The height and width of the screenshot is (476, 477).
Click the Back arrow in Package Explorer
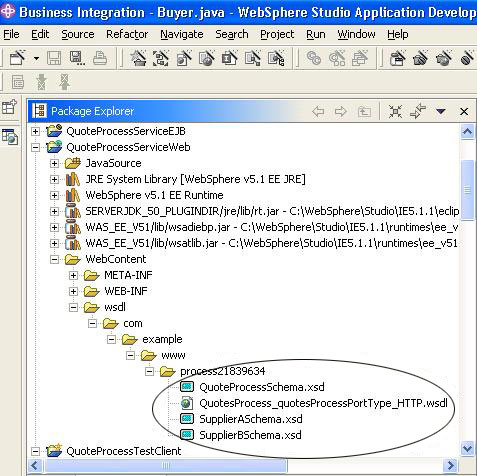318,111
